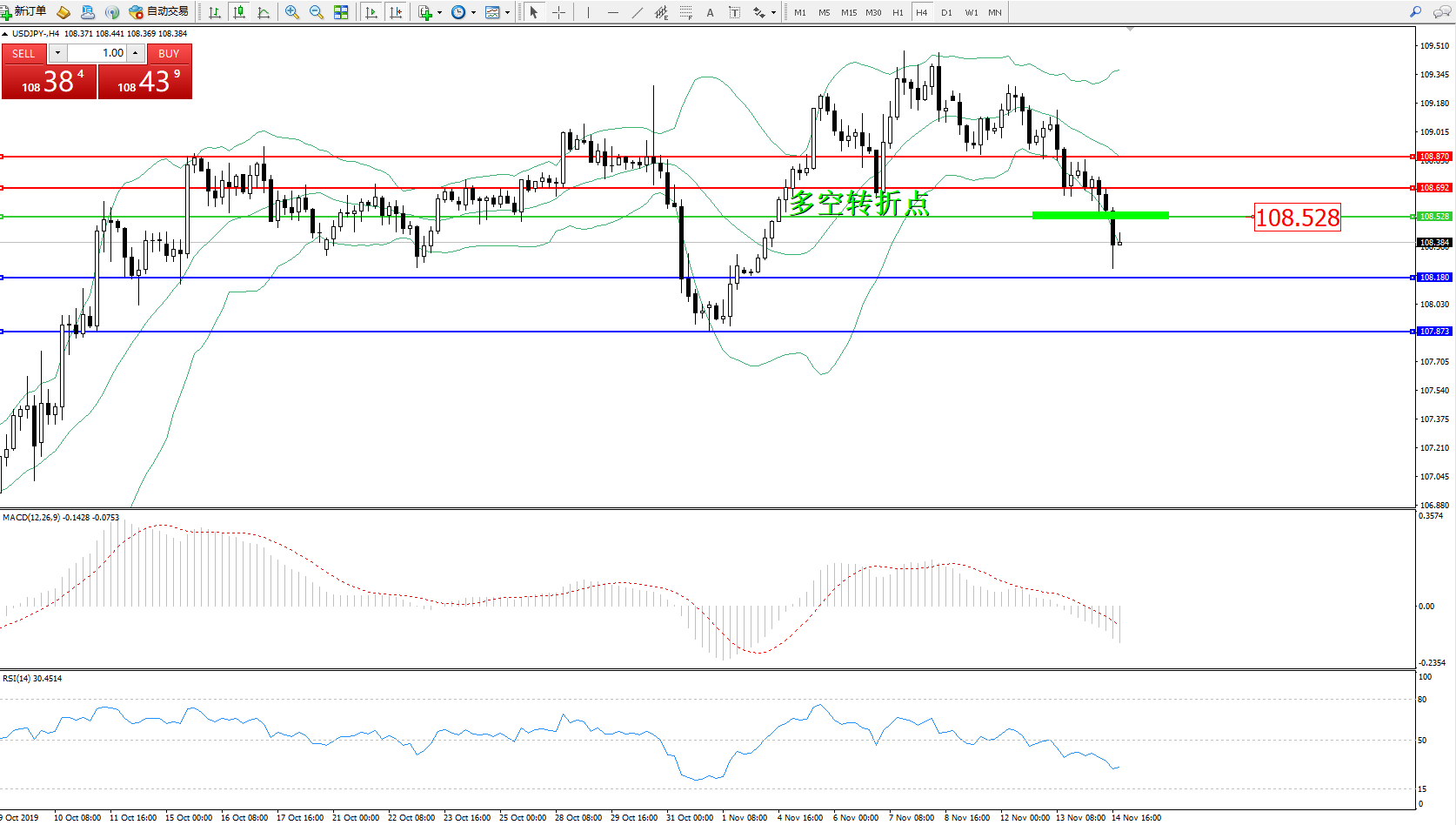Switch chart to candlestick mode

239,12
